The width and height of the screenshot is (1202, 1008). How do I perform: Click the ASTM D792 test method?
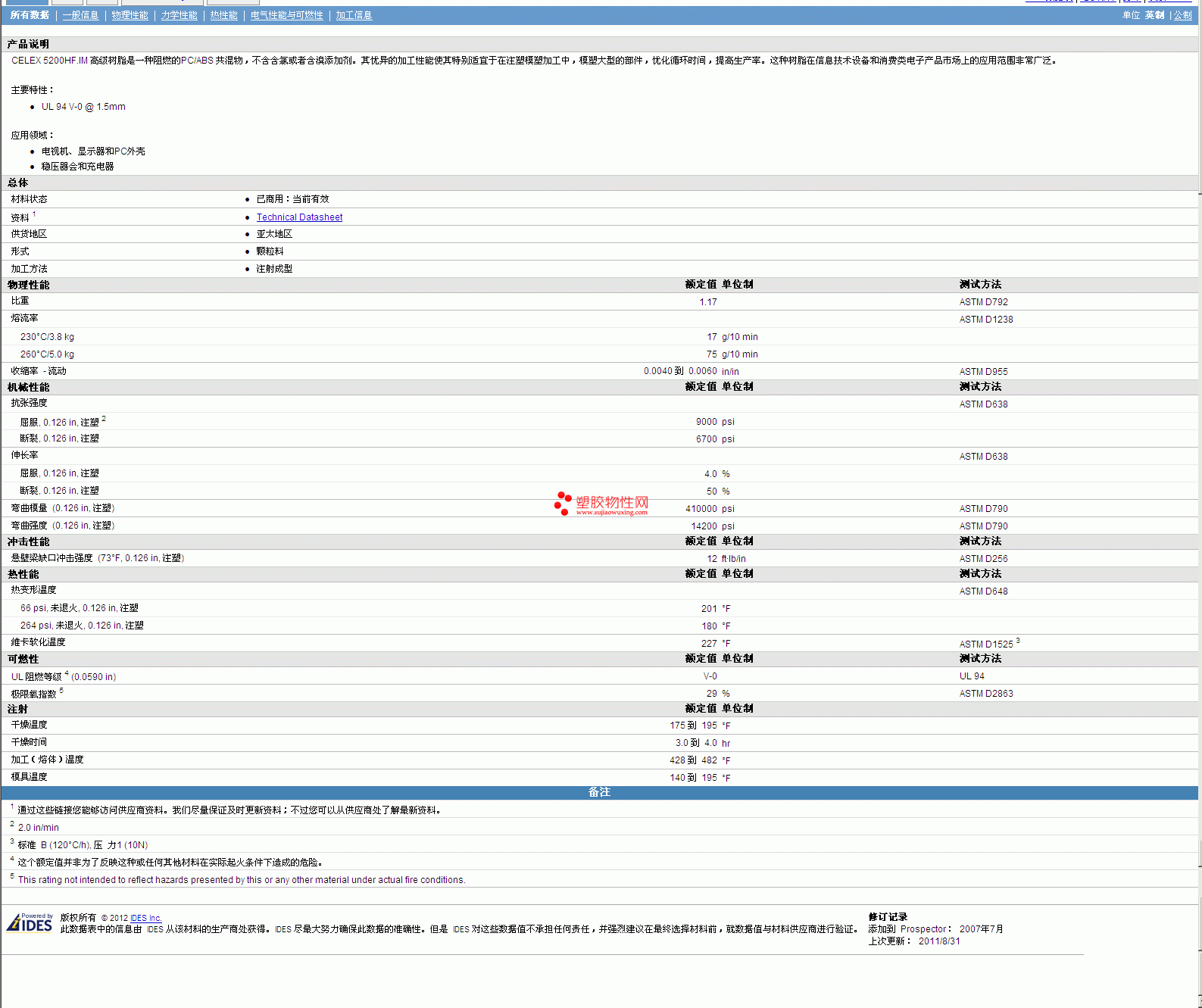(x=983, y=302)
